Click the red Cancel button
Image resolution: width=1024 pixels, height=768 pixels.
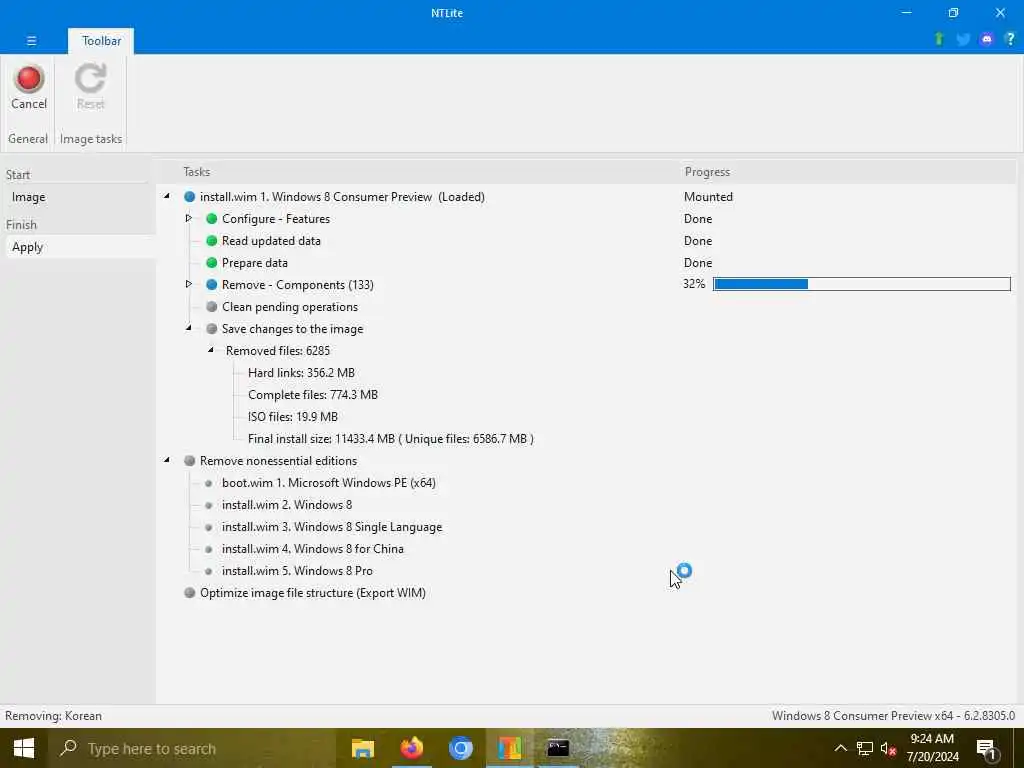29,87
